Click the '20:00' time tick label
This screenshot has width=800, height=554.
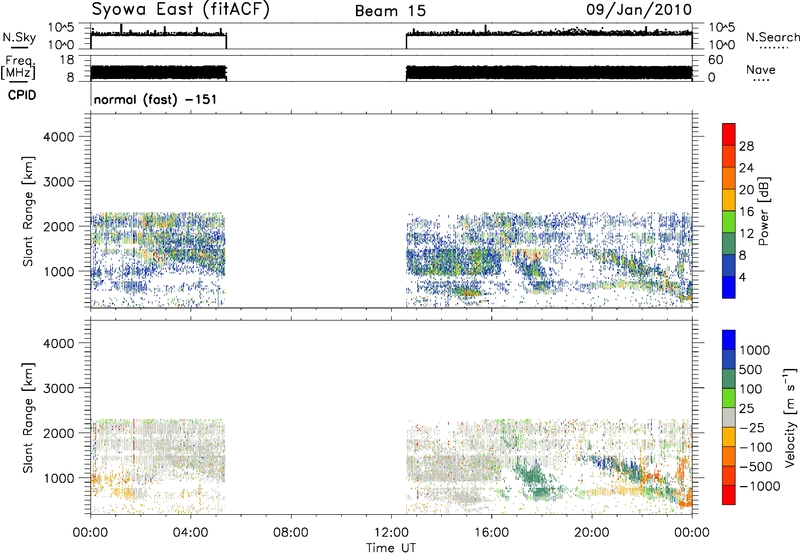click(592, 533)
